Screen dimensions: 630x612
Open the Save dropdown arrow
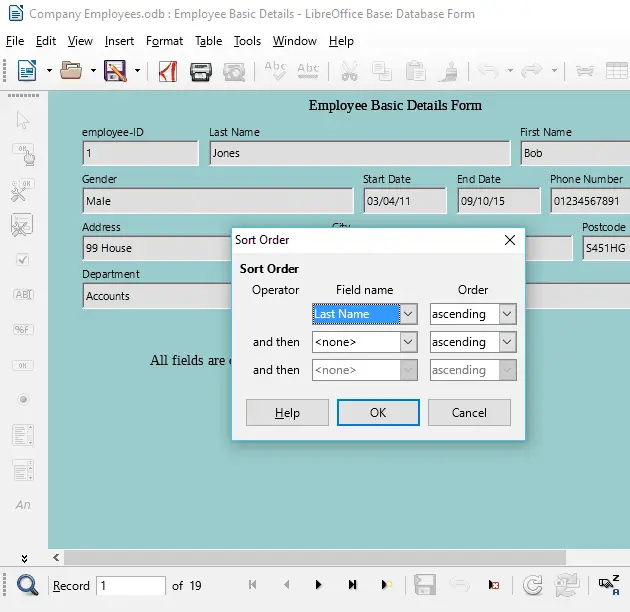point(137,71)
